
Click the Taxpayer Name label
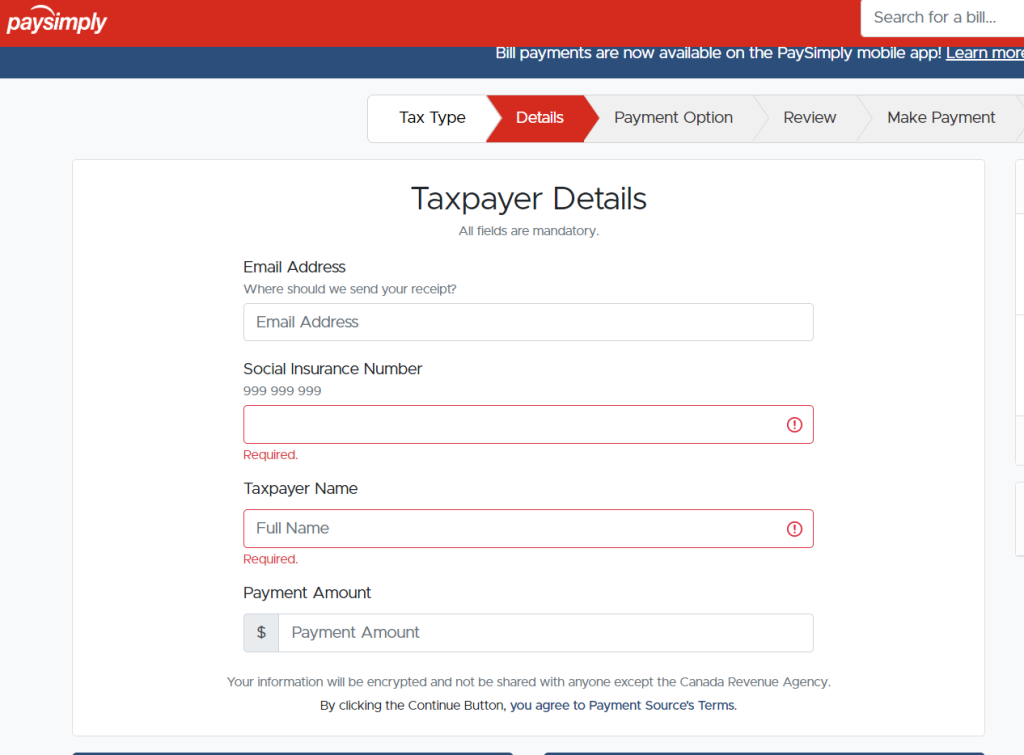pos(300,489)
